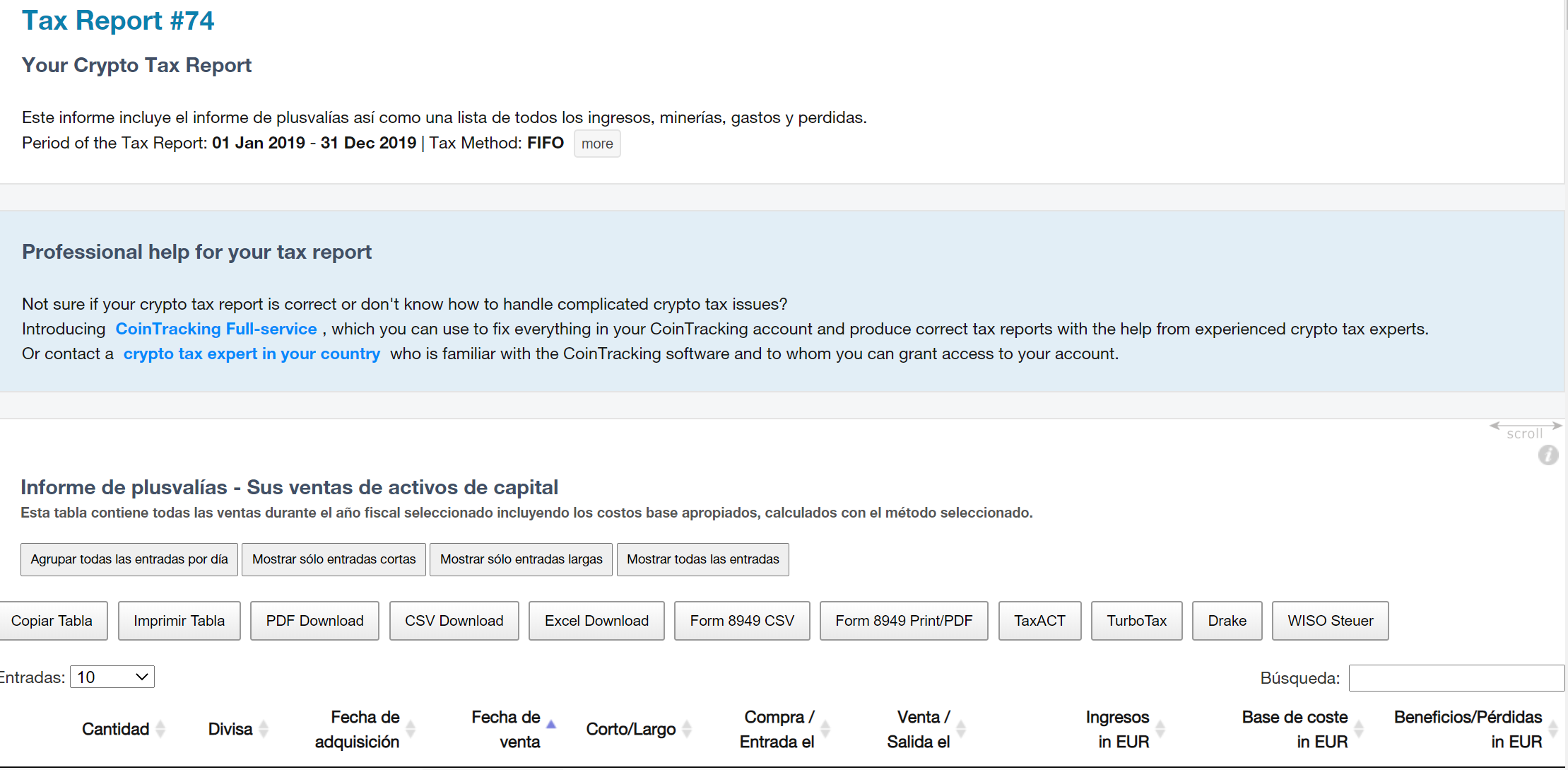
Task: Sort by Corto/Largo column arrows
Action: (687, 729)
